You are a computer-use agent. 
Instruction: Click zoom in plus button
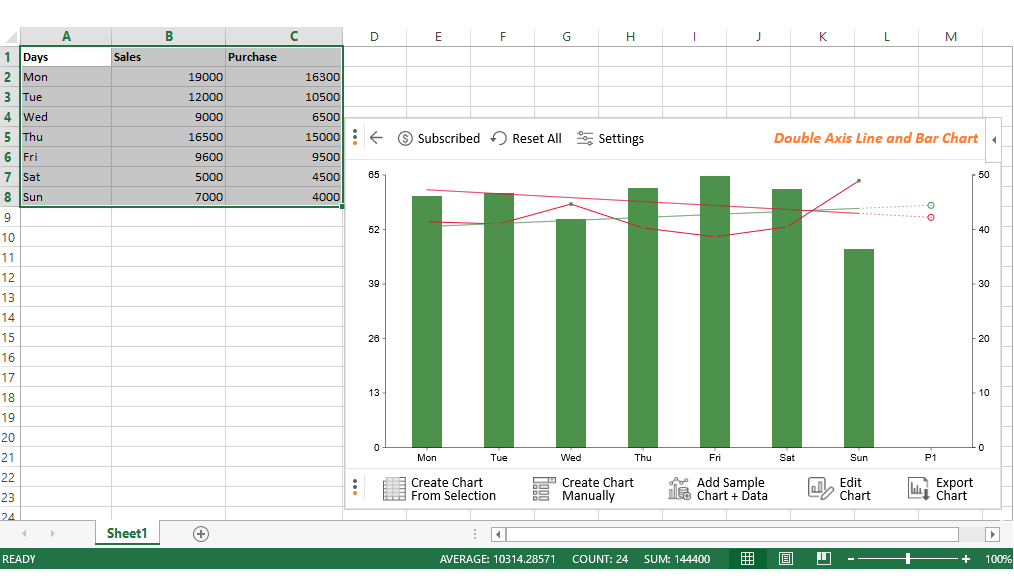(x=965, y=559)
